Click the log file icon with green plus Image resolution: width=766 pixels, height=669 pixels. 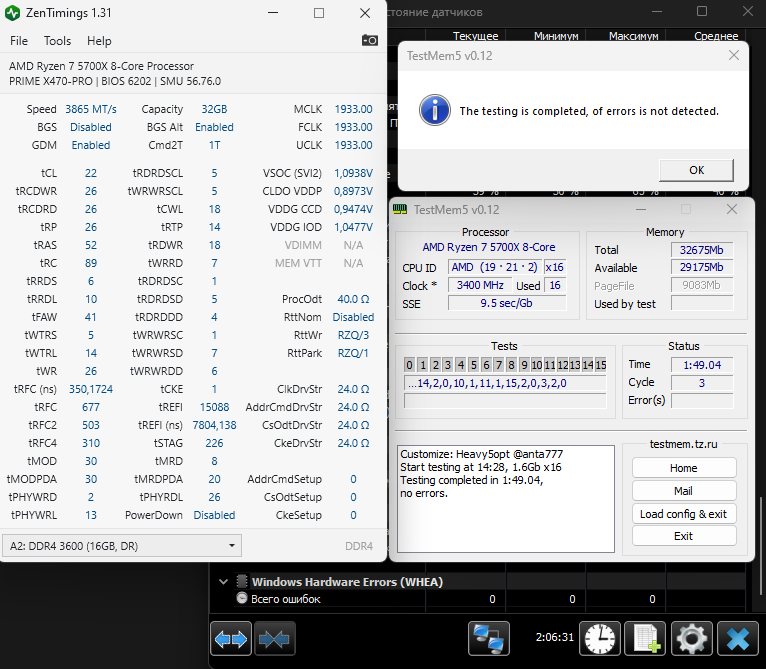tap(645, 638)
